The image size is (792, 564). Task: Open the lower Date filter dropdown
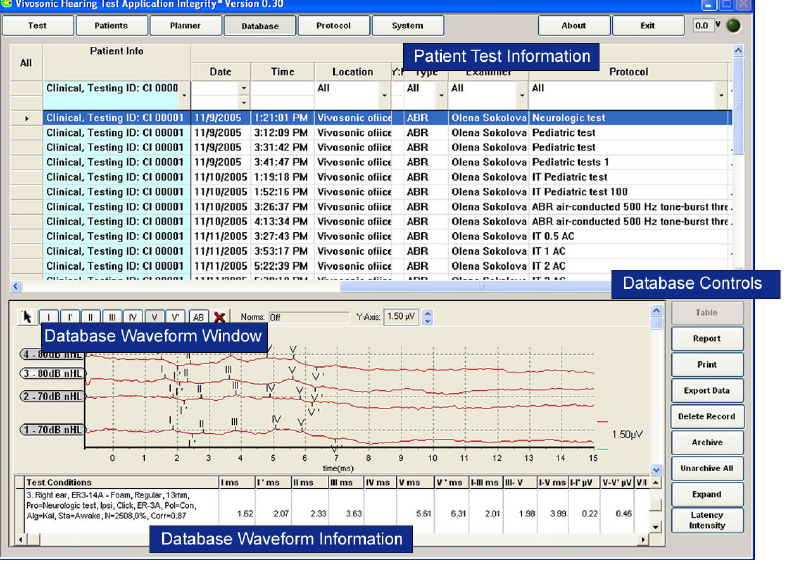[x=244, y=102]
